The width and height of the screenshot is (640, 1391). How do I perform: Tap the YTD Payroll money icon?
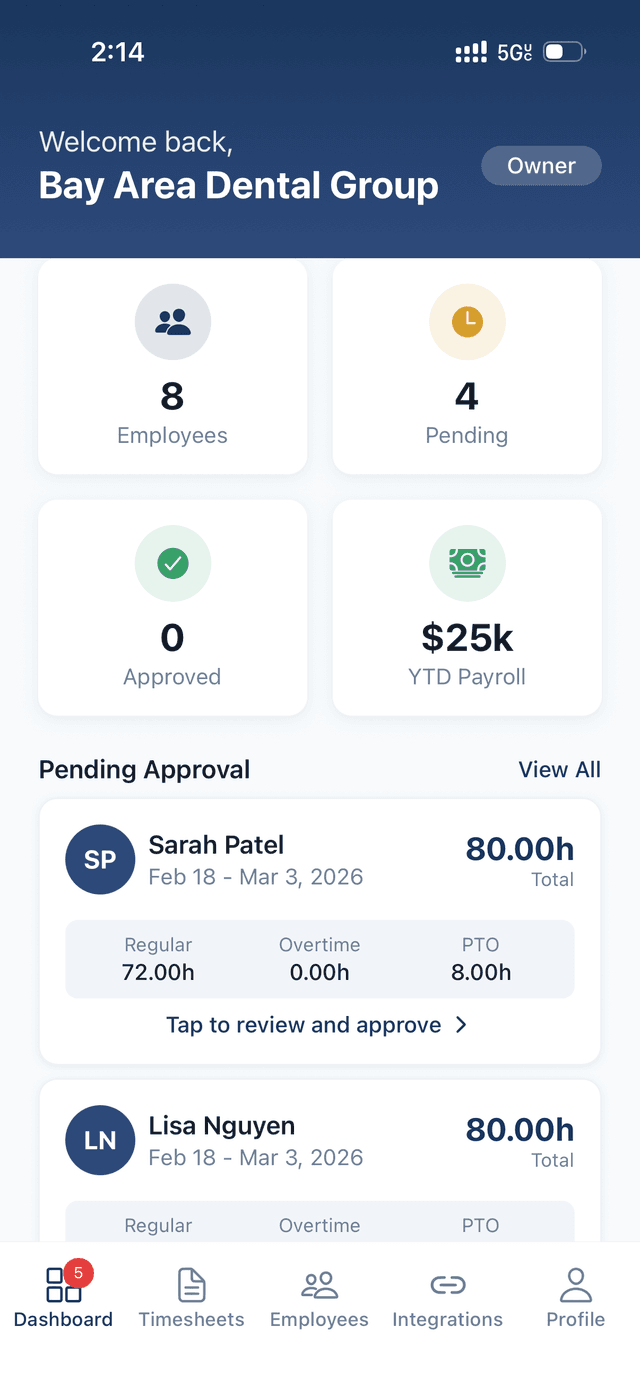coord(467,563)
